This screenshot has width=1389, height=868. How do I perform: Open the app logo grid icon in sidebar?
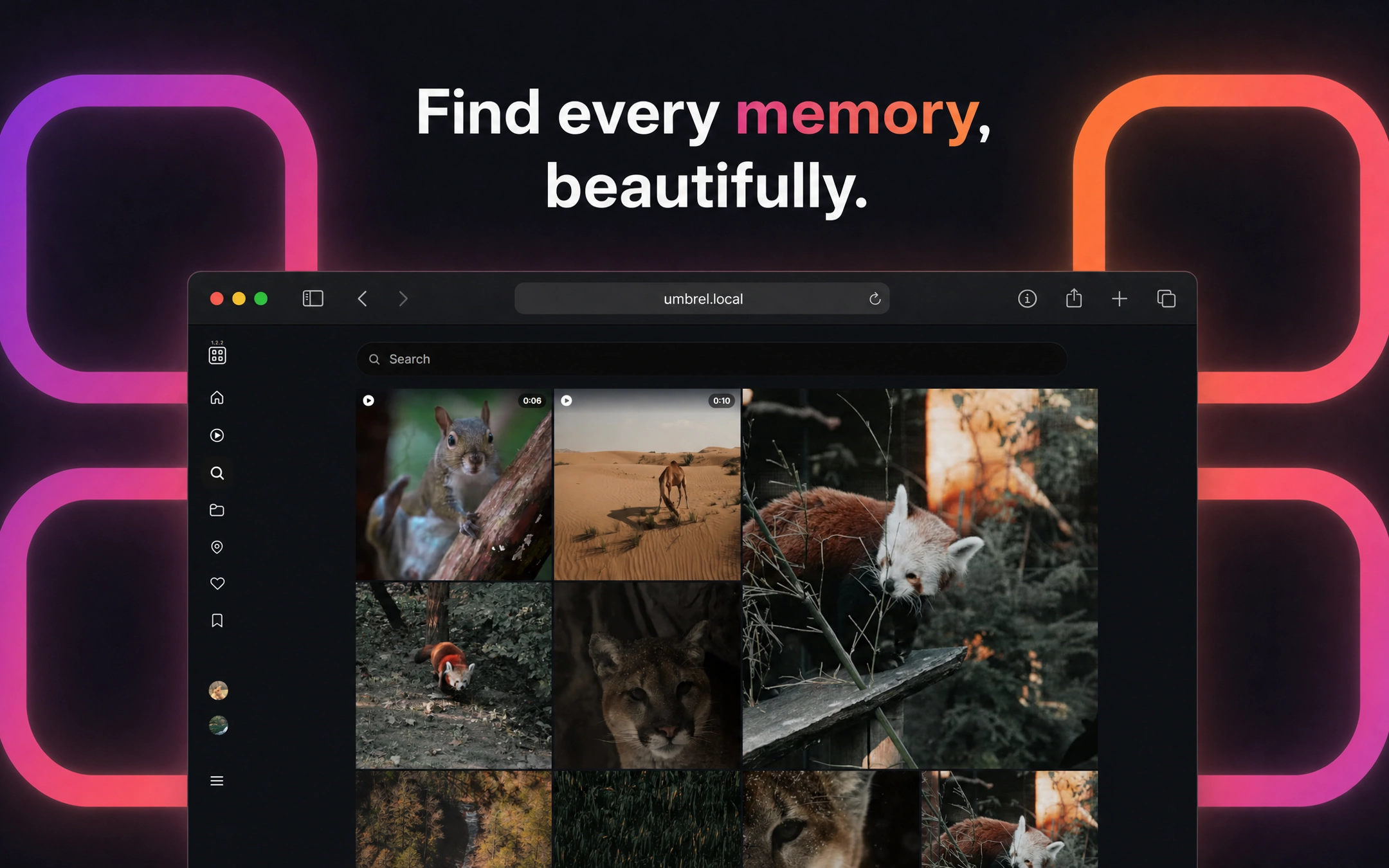click(217, 355)
